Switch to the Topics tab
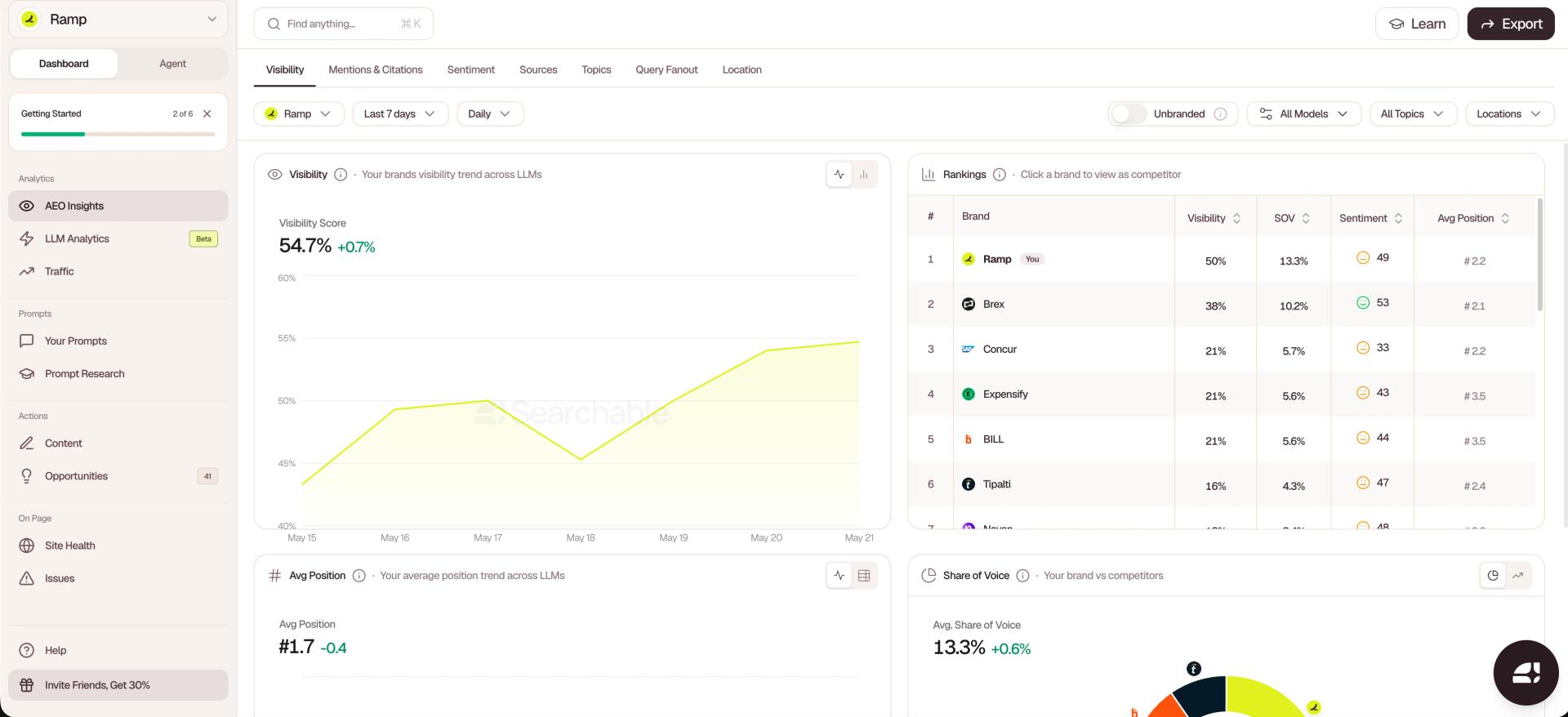1568x717 pixels. (x=596, y=69)
